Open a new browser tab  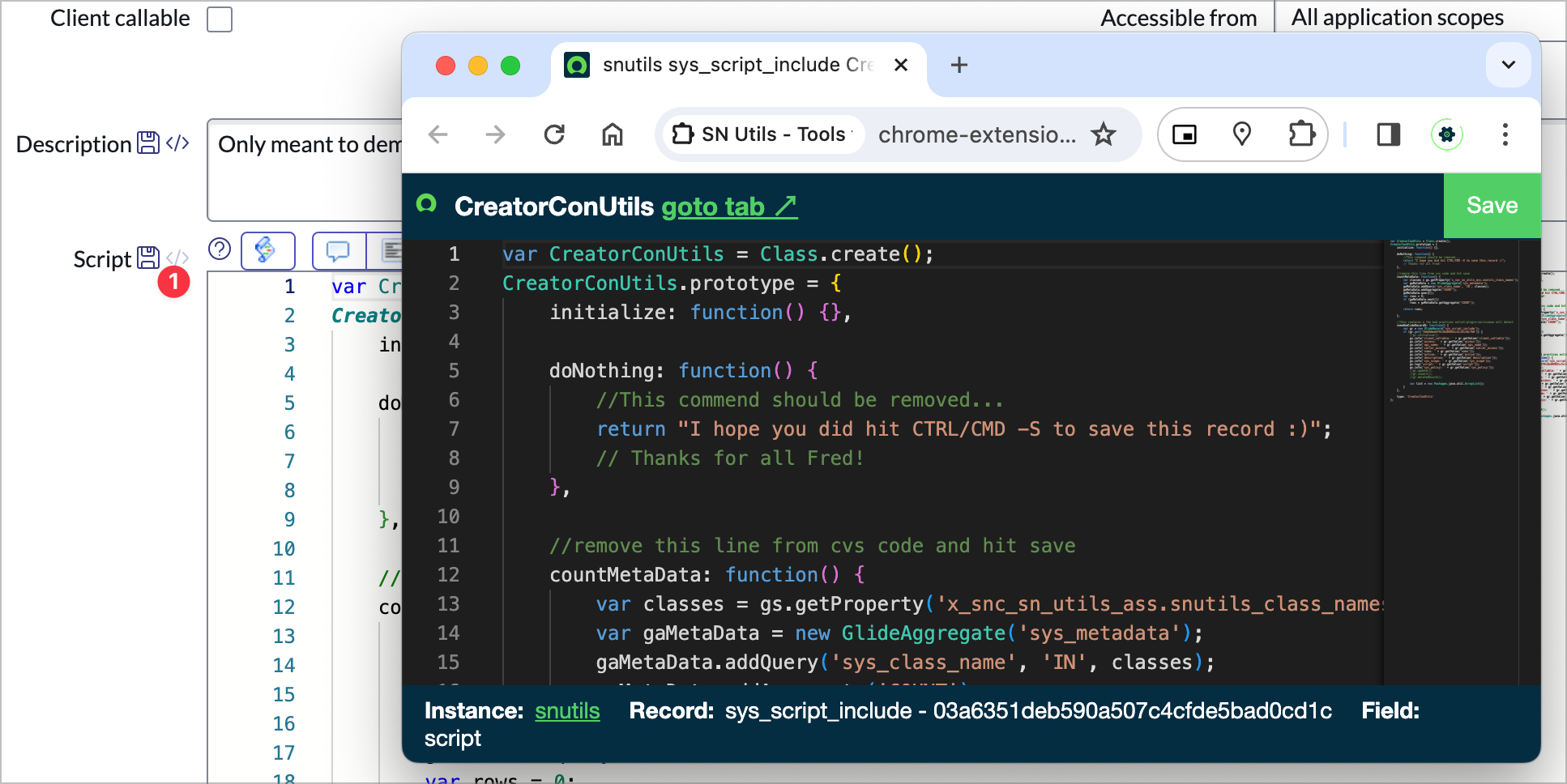click(x=959, y=65)
